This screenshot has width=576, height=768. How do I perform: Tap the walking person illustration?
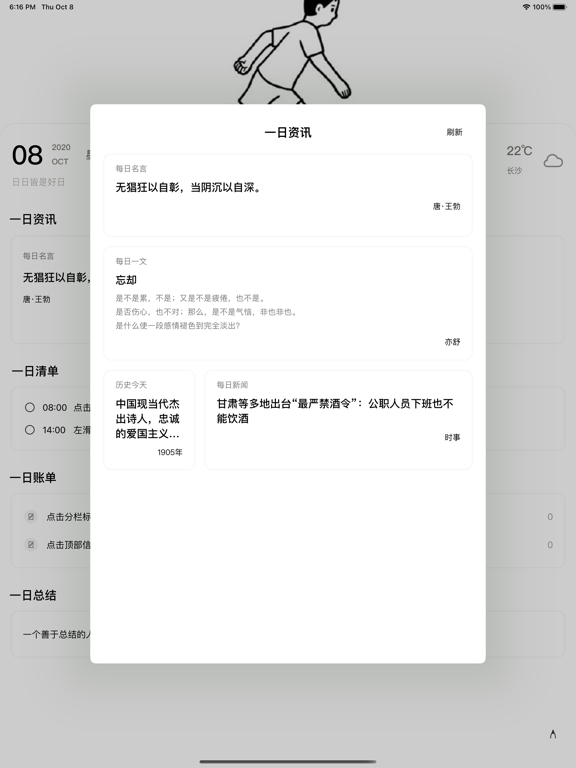pyautogui.click(x=293, y=51)
